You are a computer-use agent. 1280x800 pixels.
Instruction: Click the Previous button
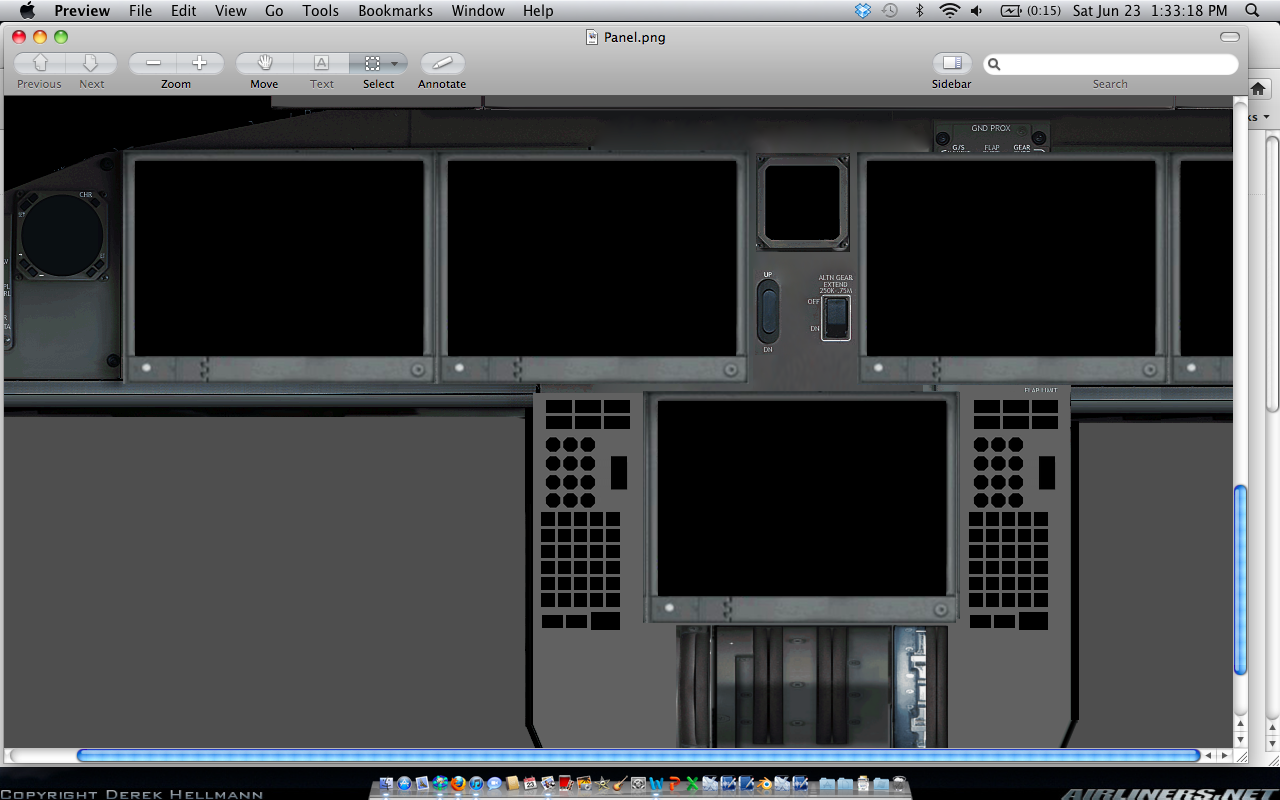pos(38,63)
